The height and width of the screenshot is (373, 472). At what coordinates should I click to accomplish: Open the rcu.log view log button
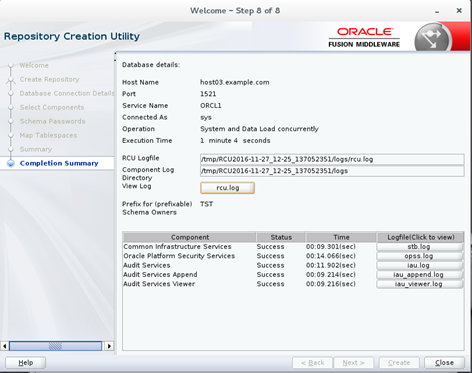tap(227, 188)
